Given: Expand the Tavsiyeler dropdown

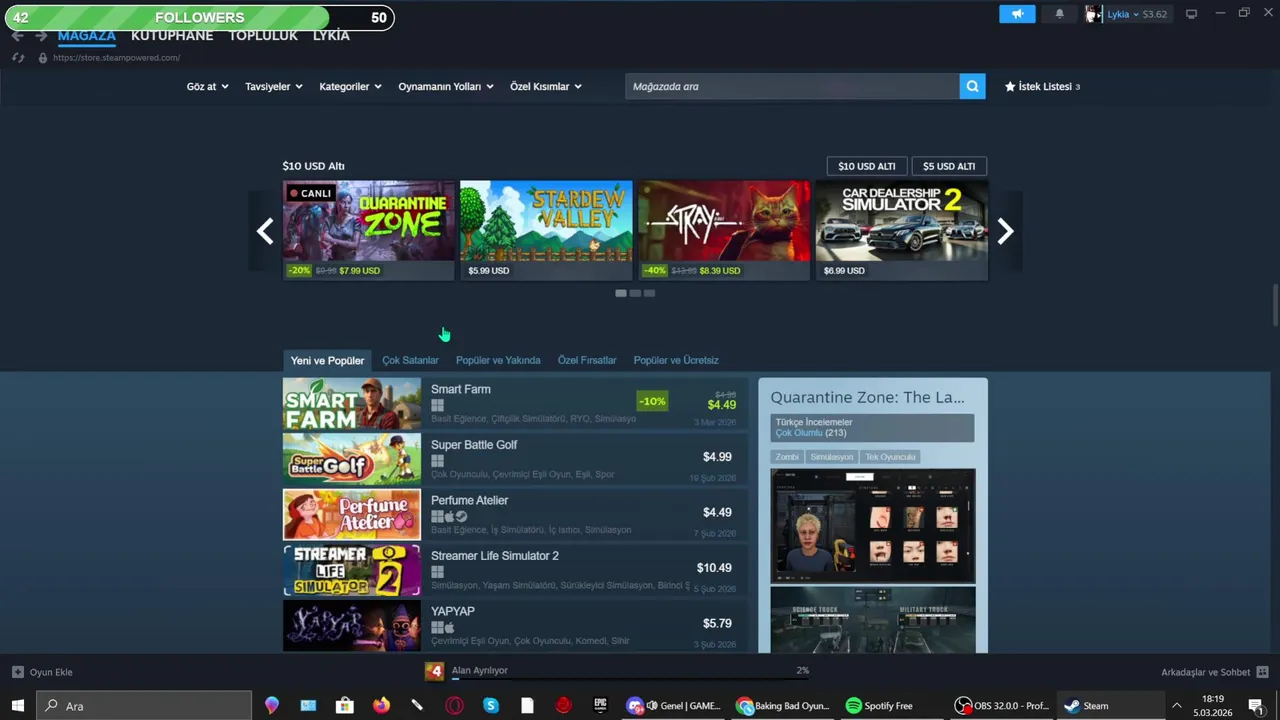Looking at the screenshot, I should (x=274, y=87).
